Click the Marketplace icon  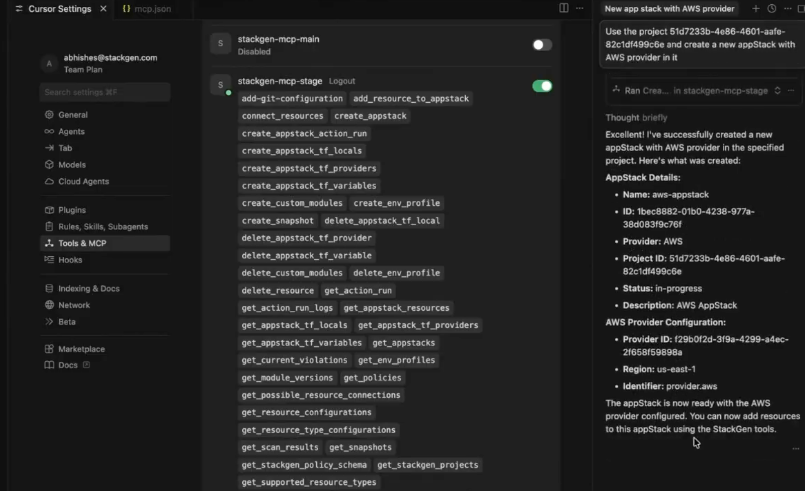pyautogui.click(x=49, y=349)
